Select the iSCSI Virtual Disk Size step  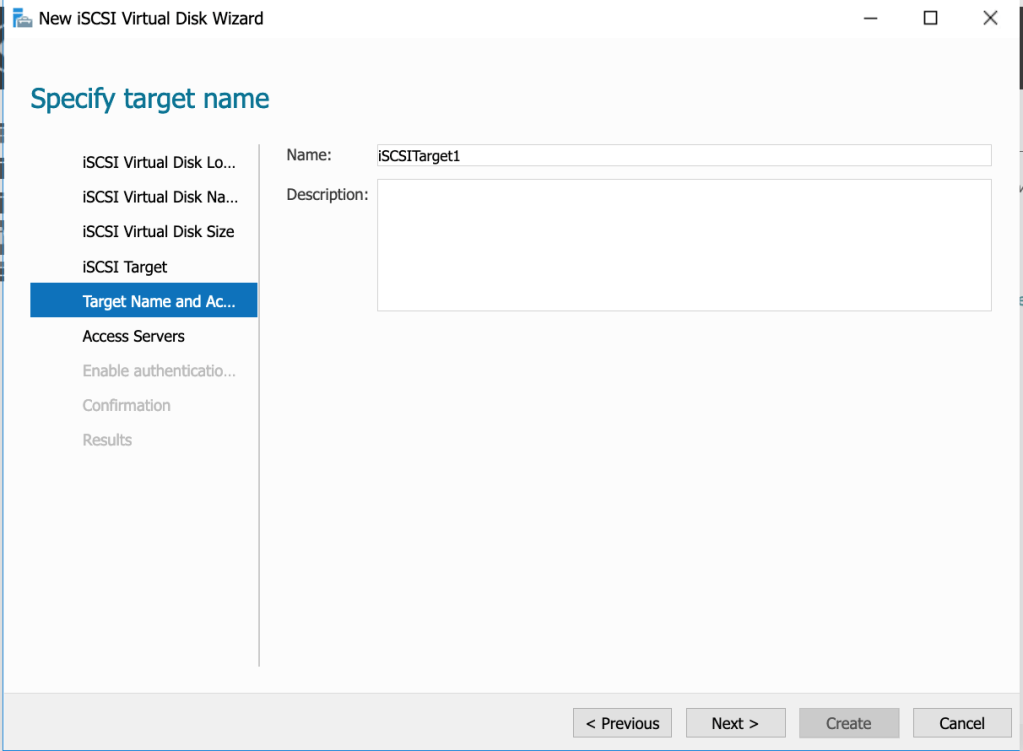(x=158, y=232)
